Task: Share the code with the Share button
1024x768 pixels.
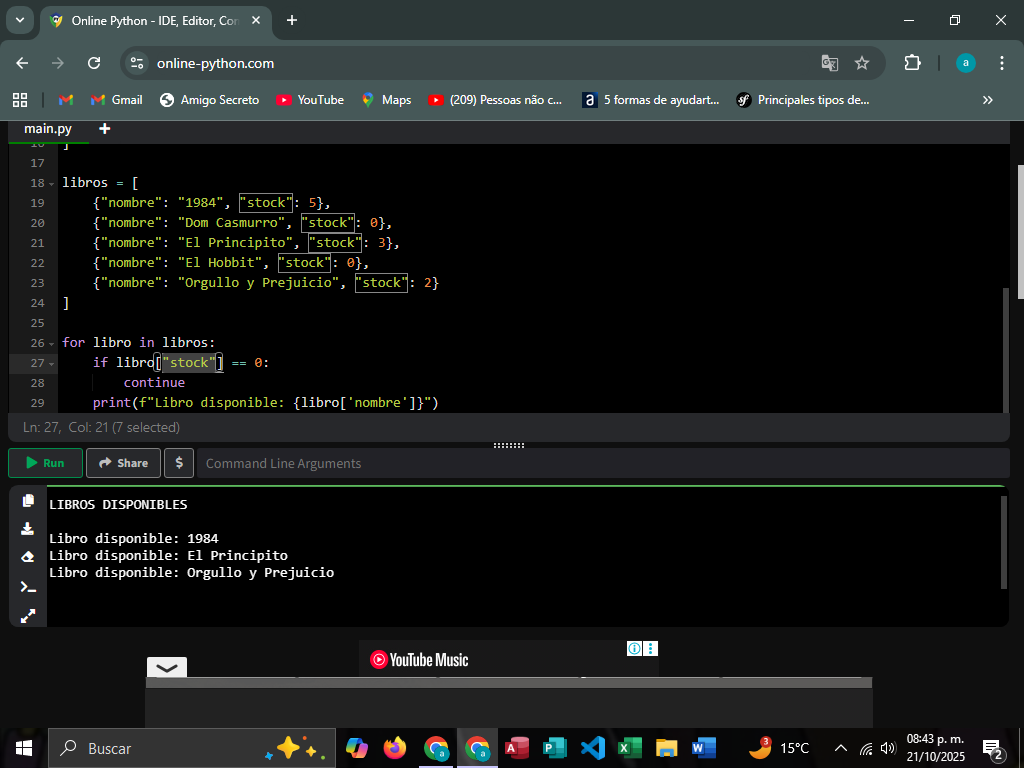Action: pyautogui.click(x=123, y=463)
